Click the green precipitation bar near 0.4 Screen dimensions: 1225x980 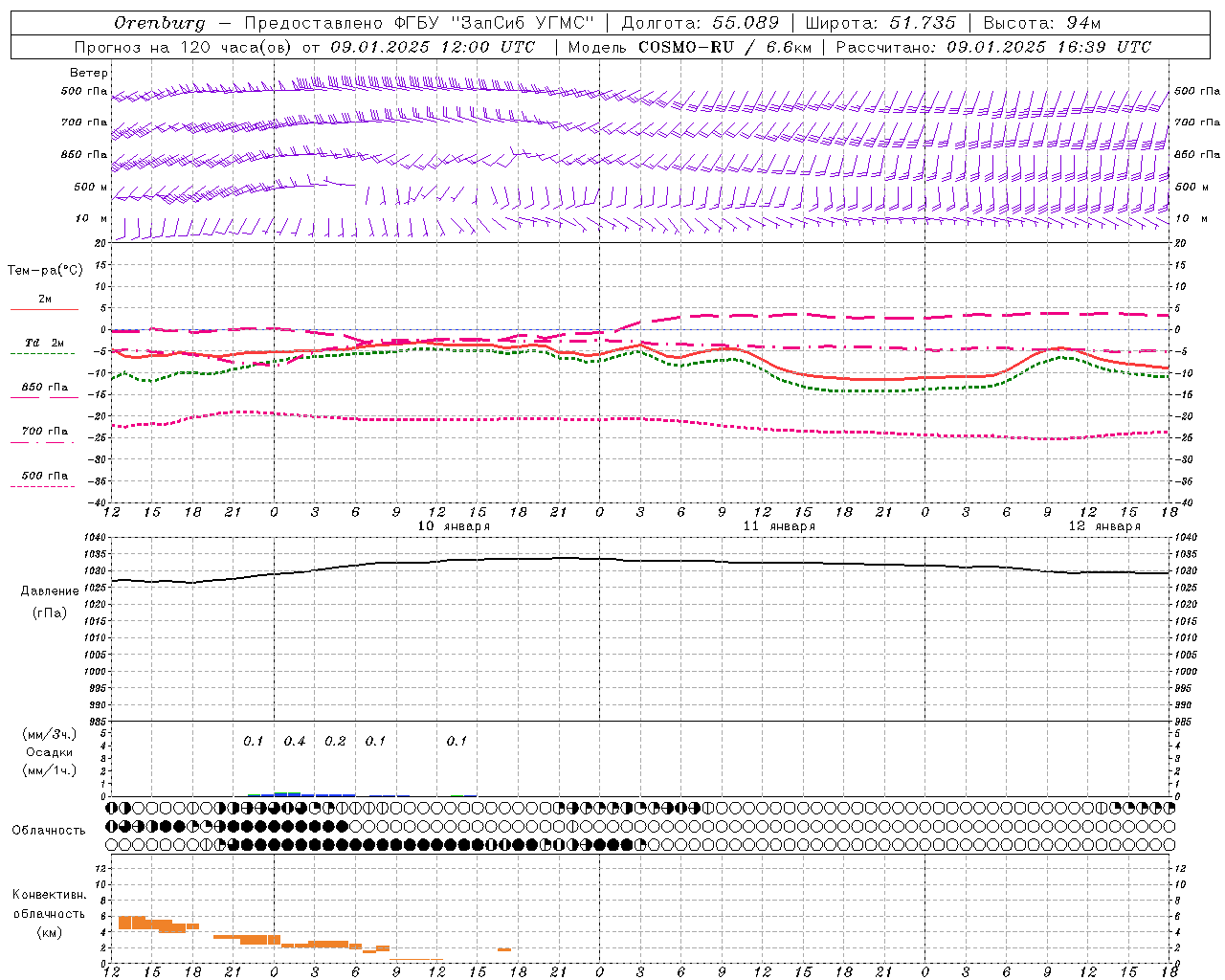pos(288,793)
